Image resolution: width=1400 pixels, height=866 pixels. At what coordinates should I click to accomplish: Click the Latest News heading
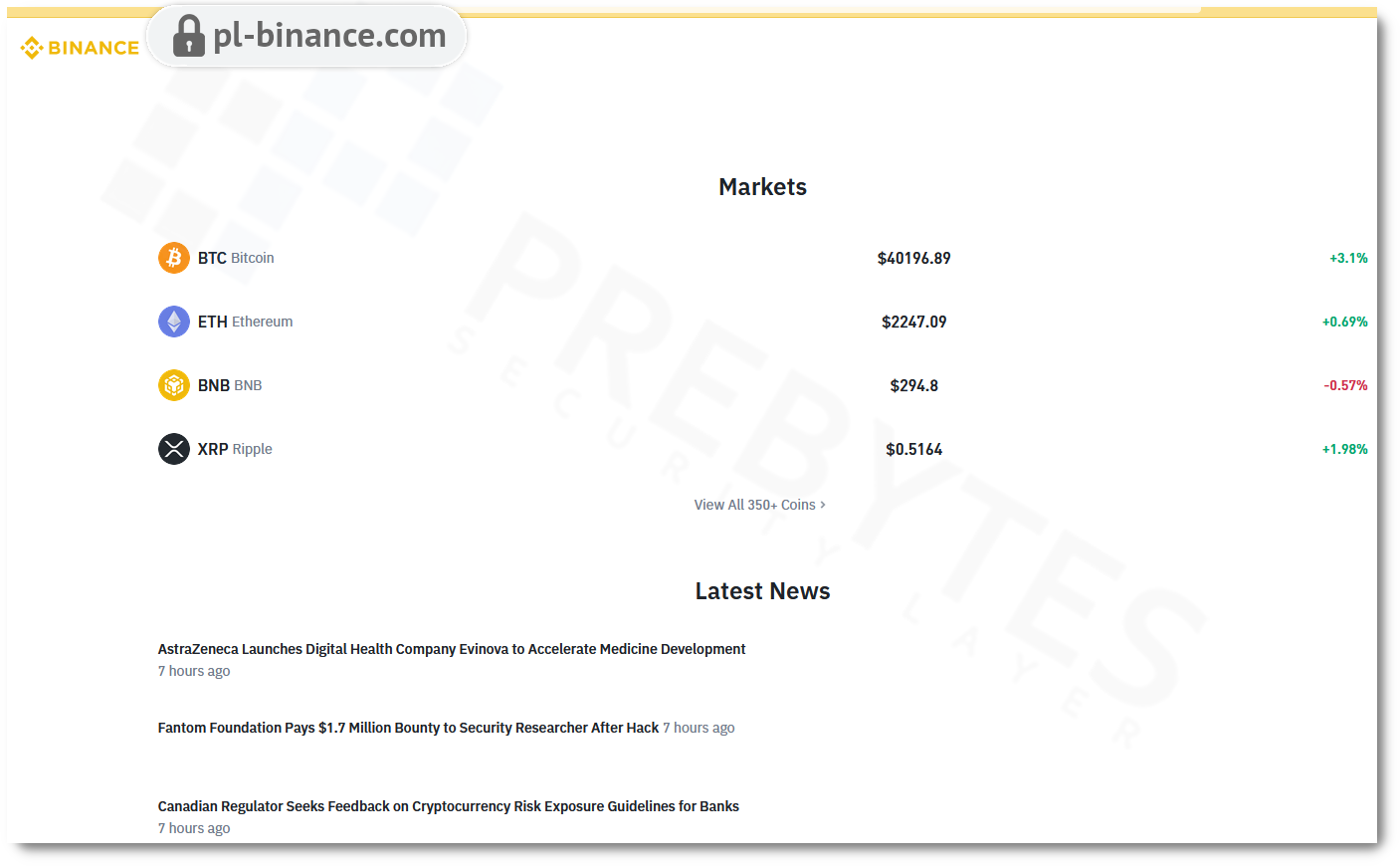762,591
